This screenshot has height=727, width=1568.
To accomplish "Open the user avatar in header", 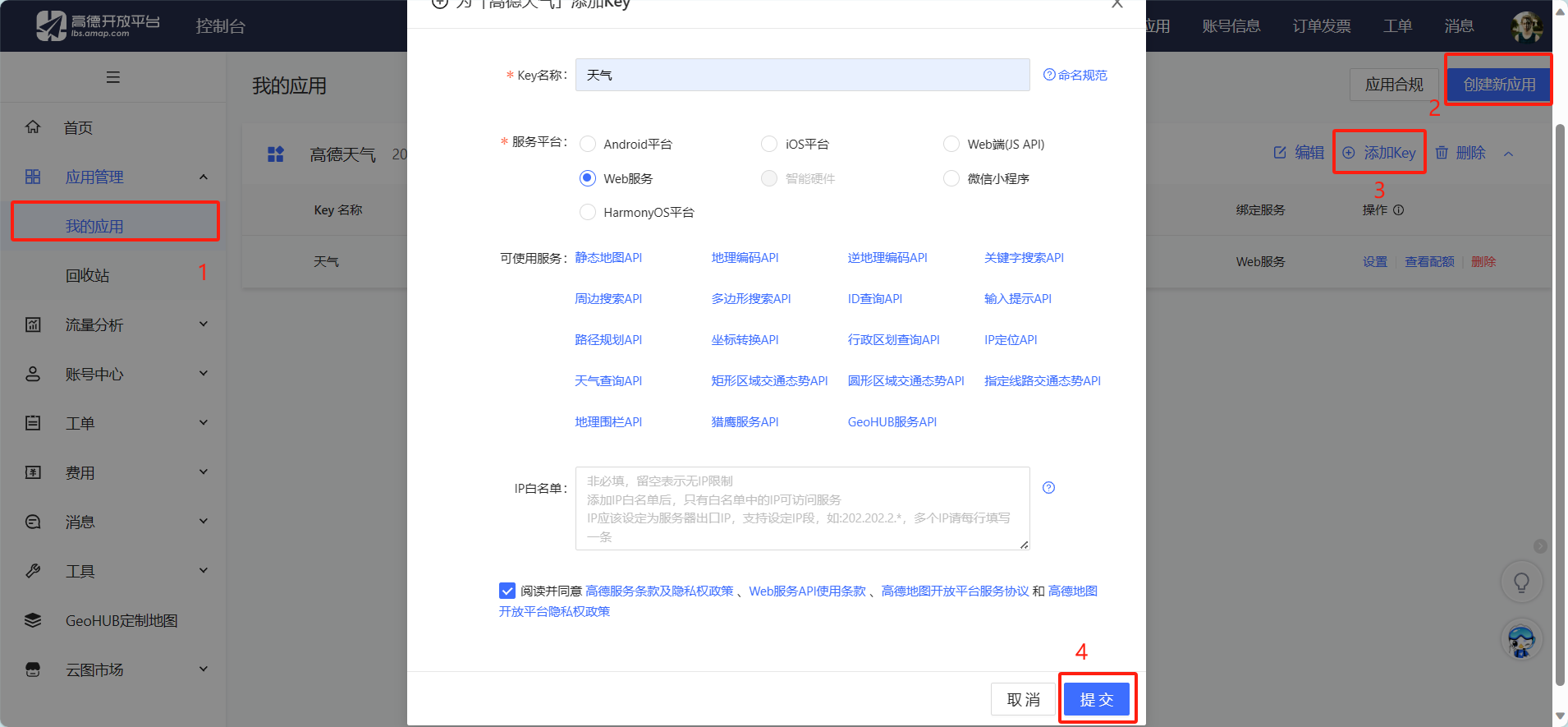I will pyautogui.click(x=1526, y=26).
